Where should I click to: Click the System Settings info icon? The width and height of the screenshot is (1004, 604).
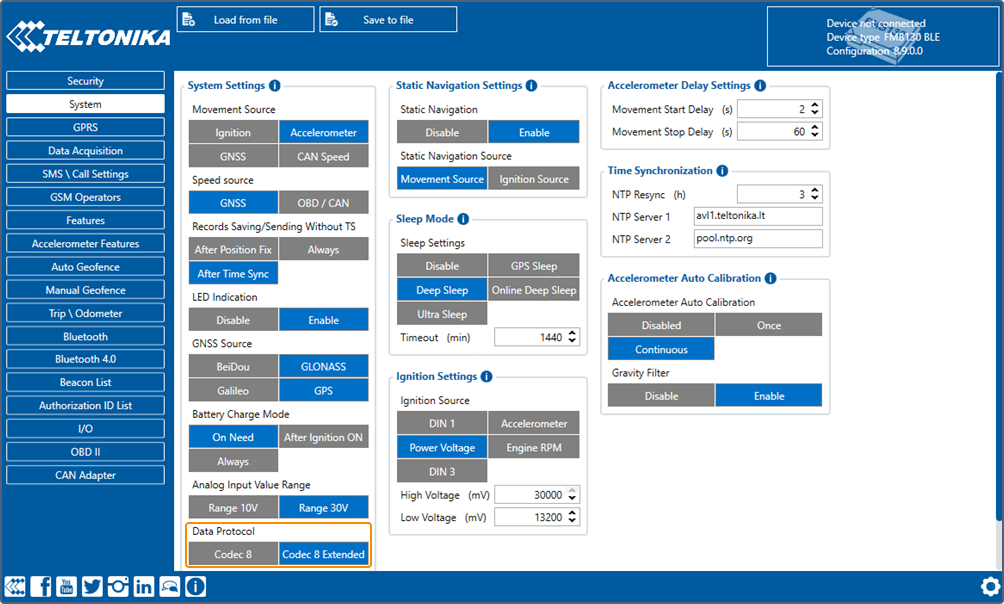(x=275, y=86)
